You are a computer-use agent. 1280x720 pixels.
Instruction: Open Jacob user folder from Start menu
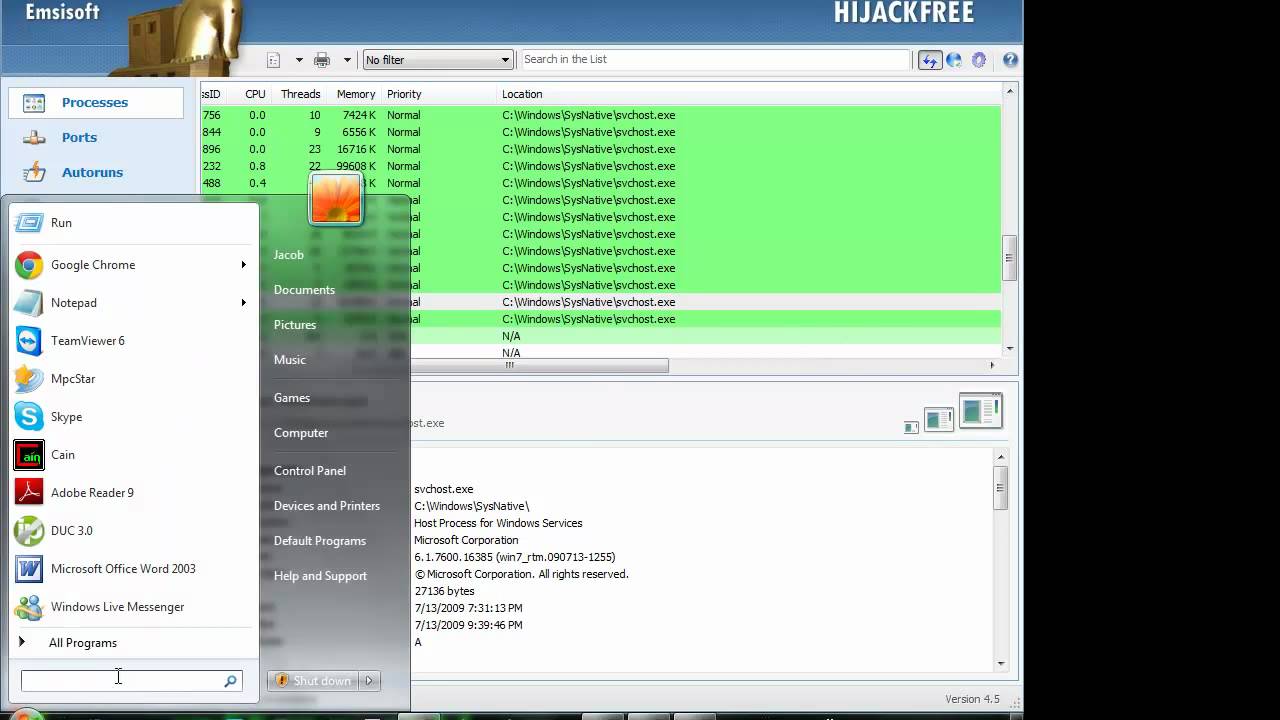[x=289, y=255]
